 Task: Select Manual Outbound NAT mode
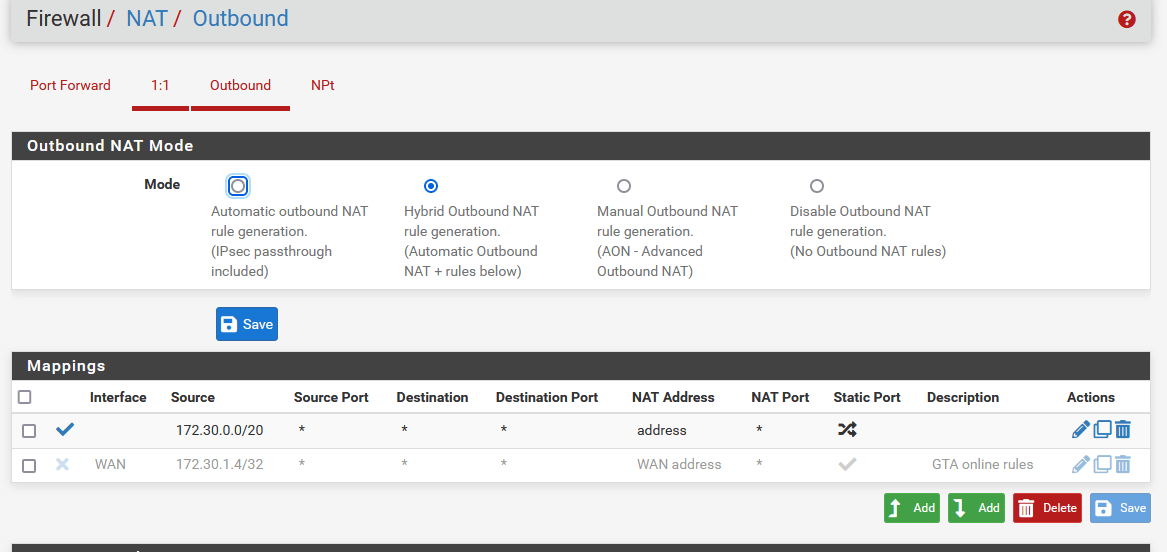pyautogui.click(x=624, y=185)
